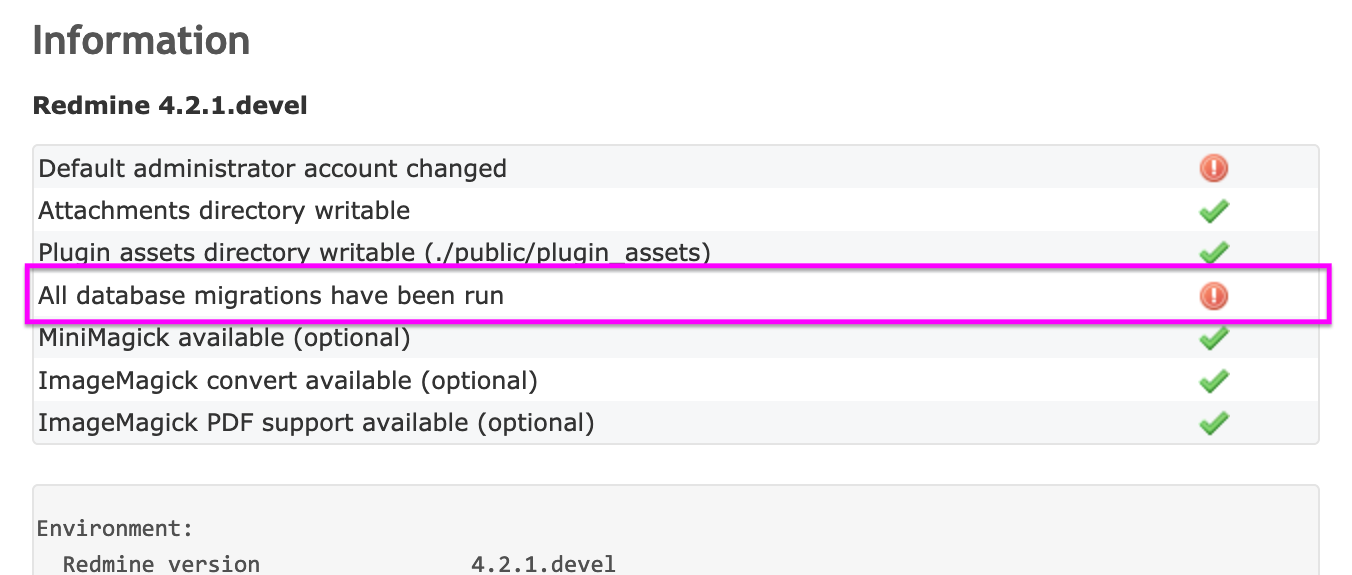This screenshot has width=1352, height=575.
Task: Select 'ImageMagick convert available (optional)' text
Action: coord(288,381)
